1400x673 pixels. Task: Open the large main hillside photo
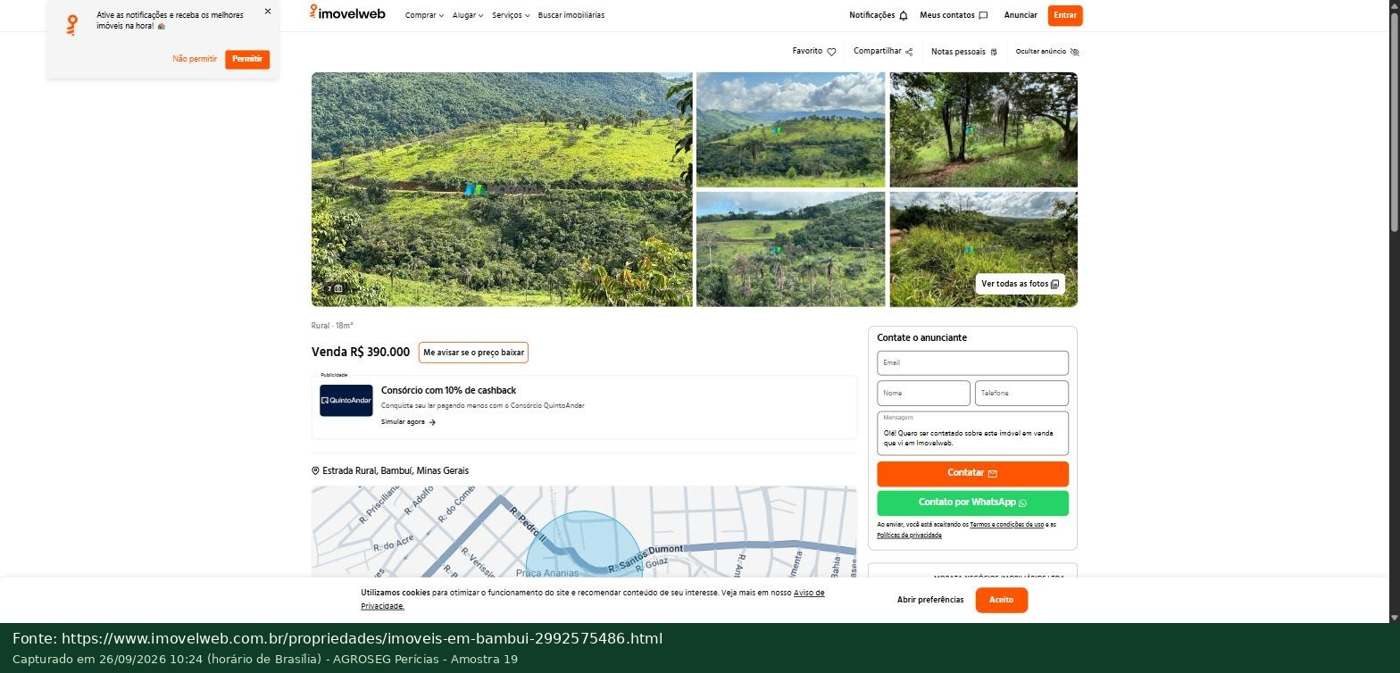tap(502, 189)
